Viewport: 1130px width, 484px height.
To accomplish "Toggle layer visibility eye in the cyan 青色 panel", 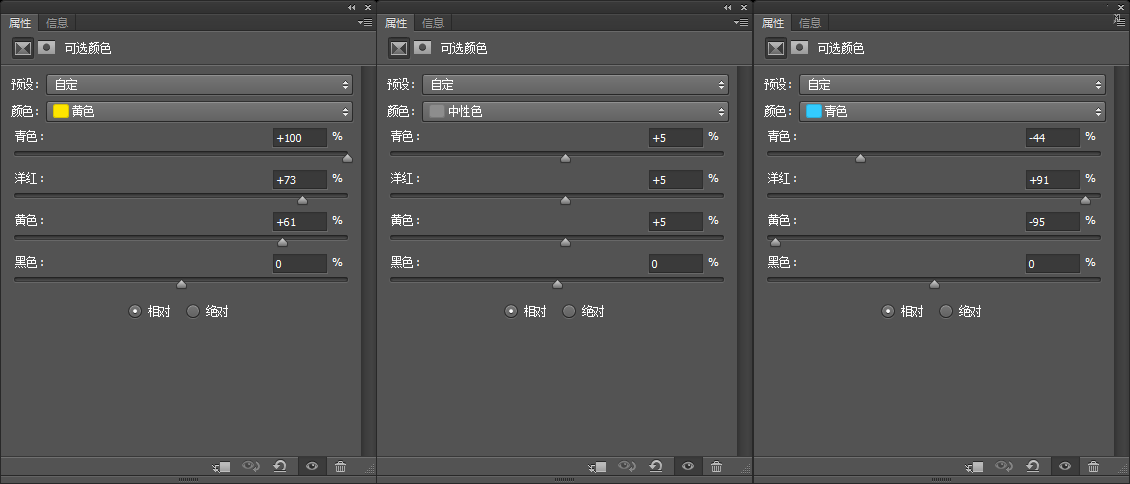I will point(1065,466).
